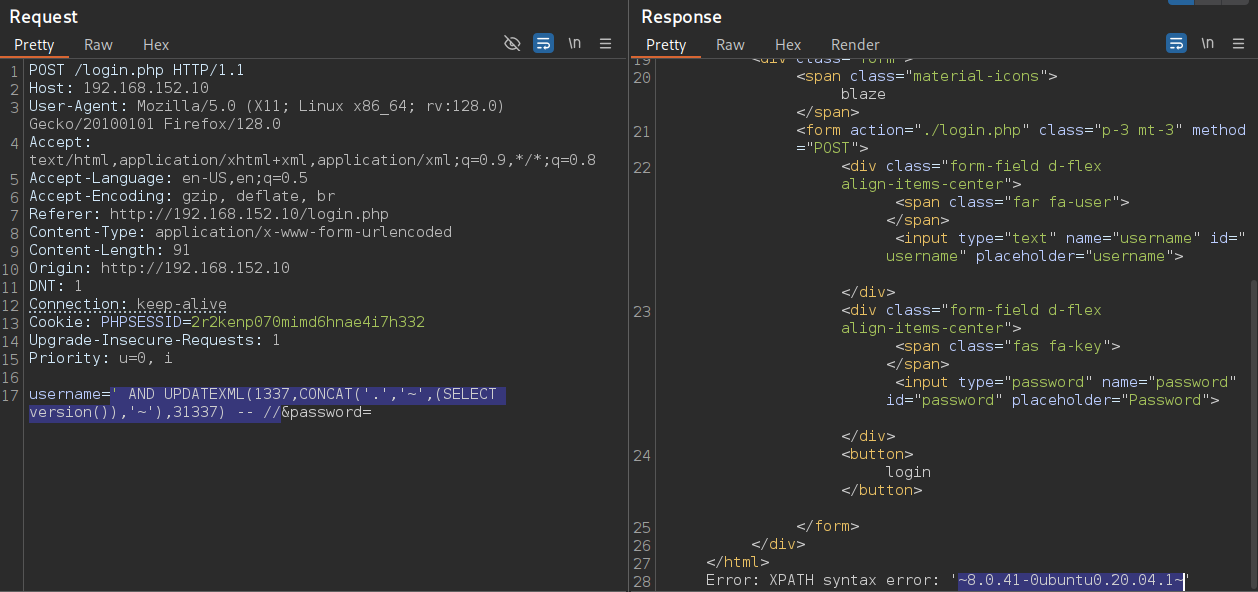Click the PHPSESSID cookie value
This screenshot has width=1258, height=592.
pos(308,322)
